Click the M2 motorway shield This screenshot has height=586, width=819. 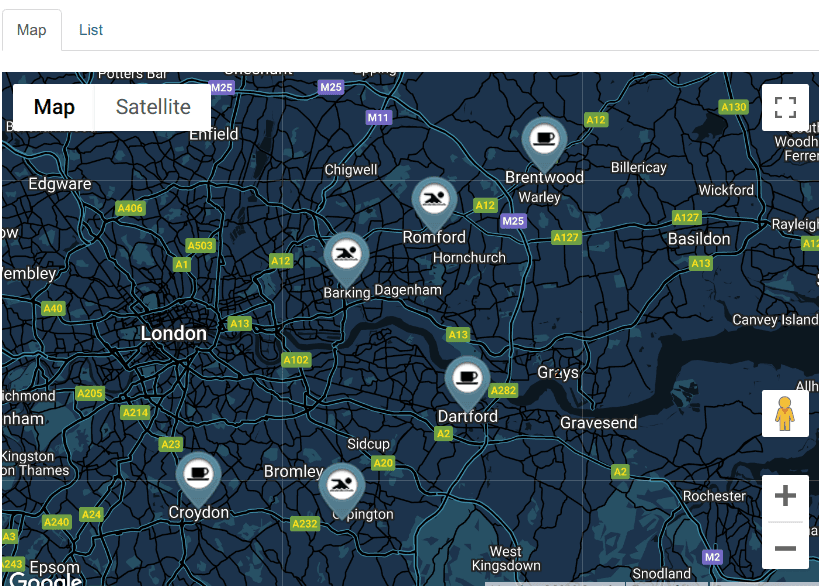(712, 557)
